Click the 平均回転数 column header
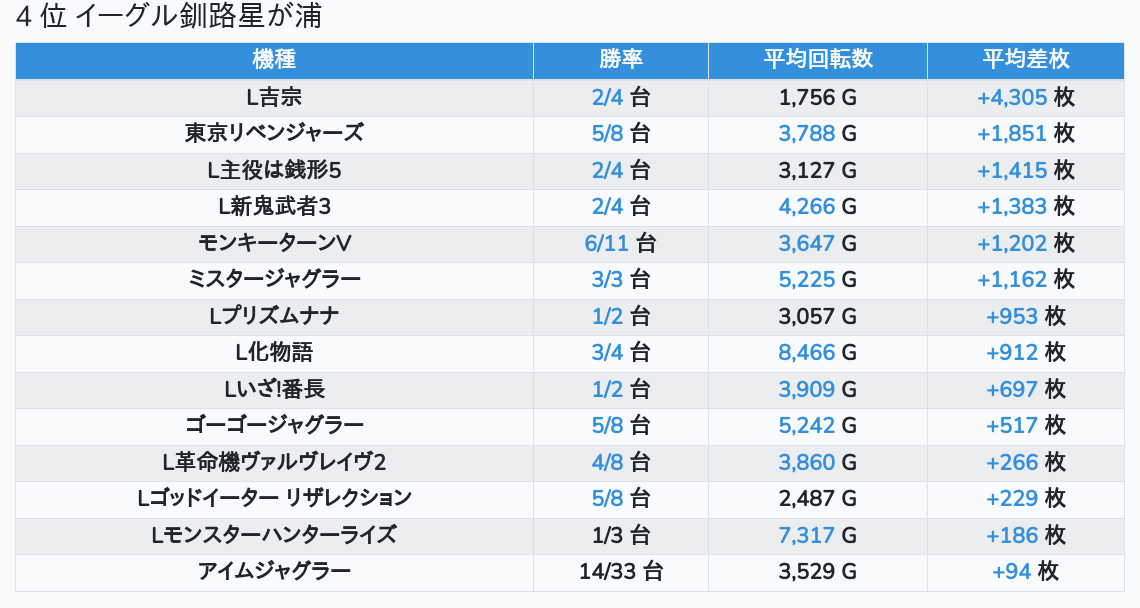The width and height of the screenshot is (1140, 608). tap(817, 60)
